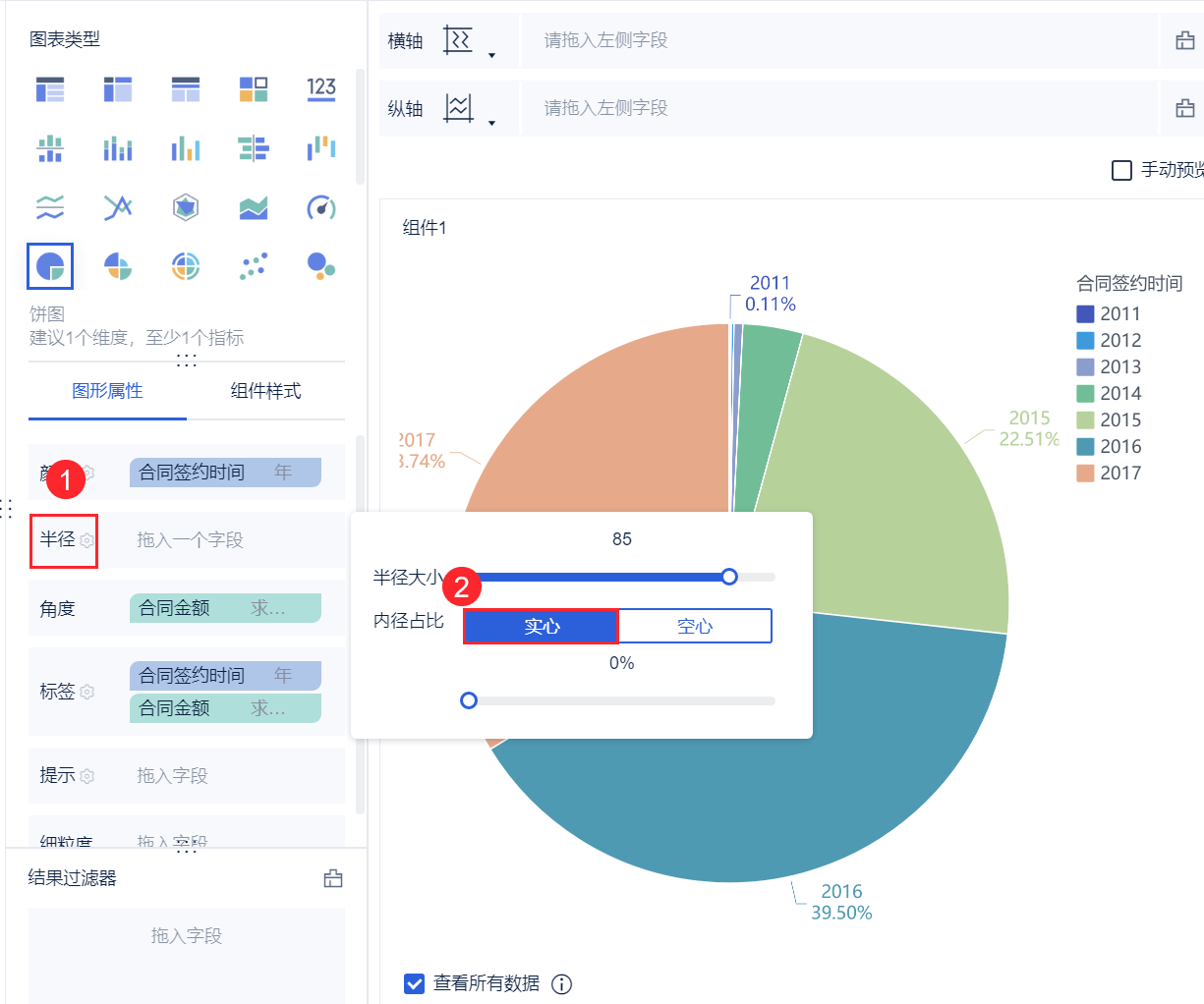Select the cross table chart type
This screenshot has width=1204, height=1004.
point(118,89)
